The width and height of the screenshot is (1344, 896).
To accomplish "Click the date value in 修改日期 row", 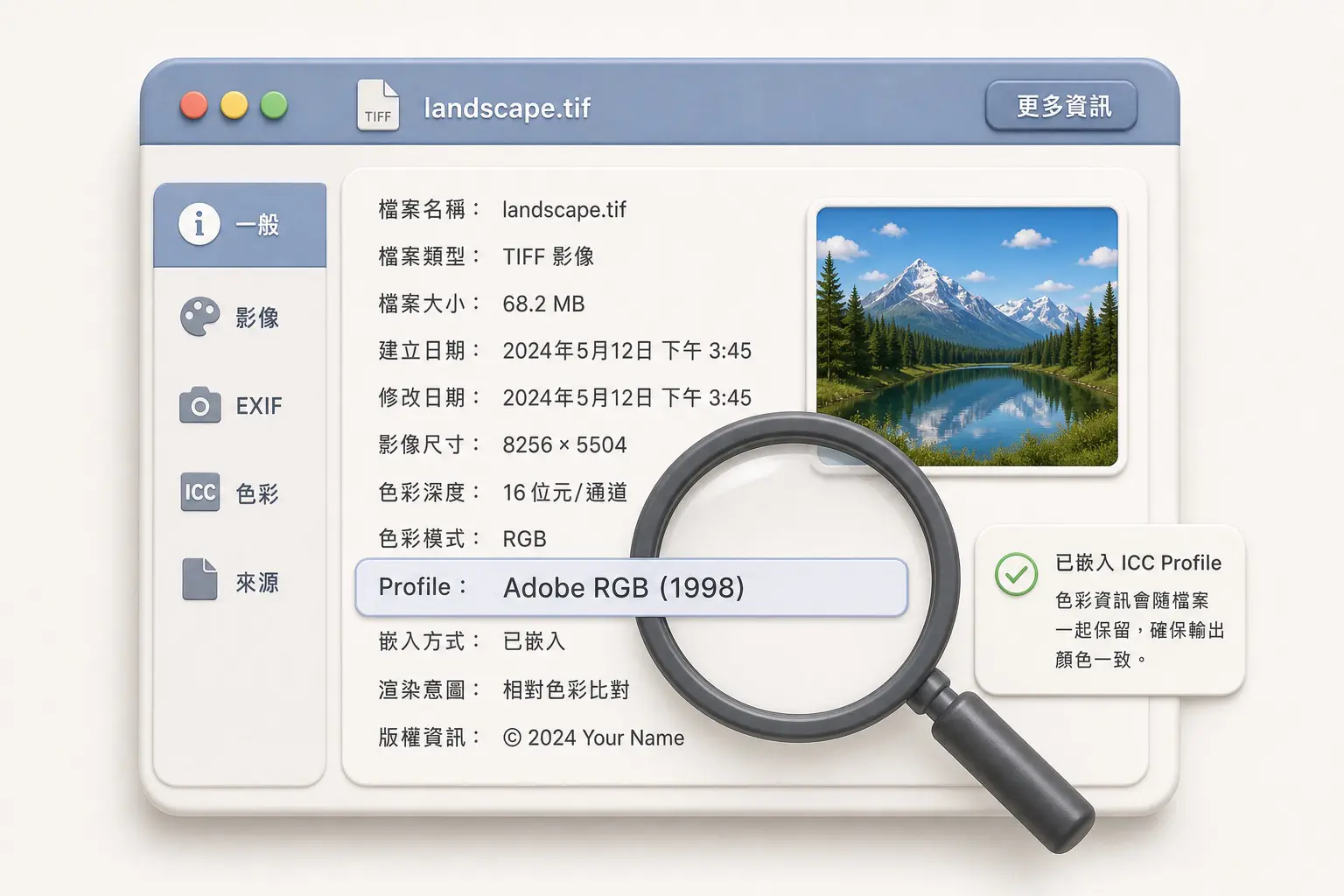I will (626, 398).
